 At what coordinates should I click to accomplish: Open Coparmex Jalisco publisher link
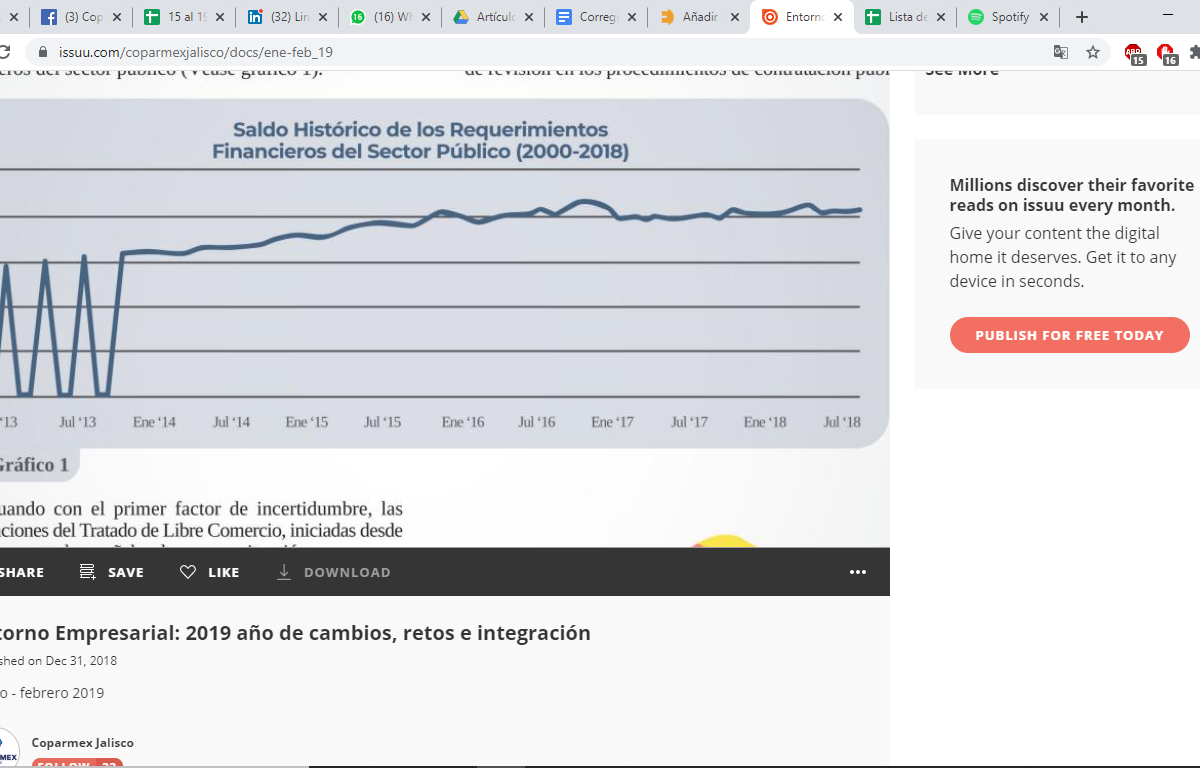click(x=82, y=742)
